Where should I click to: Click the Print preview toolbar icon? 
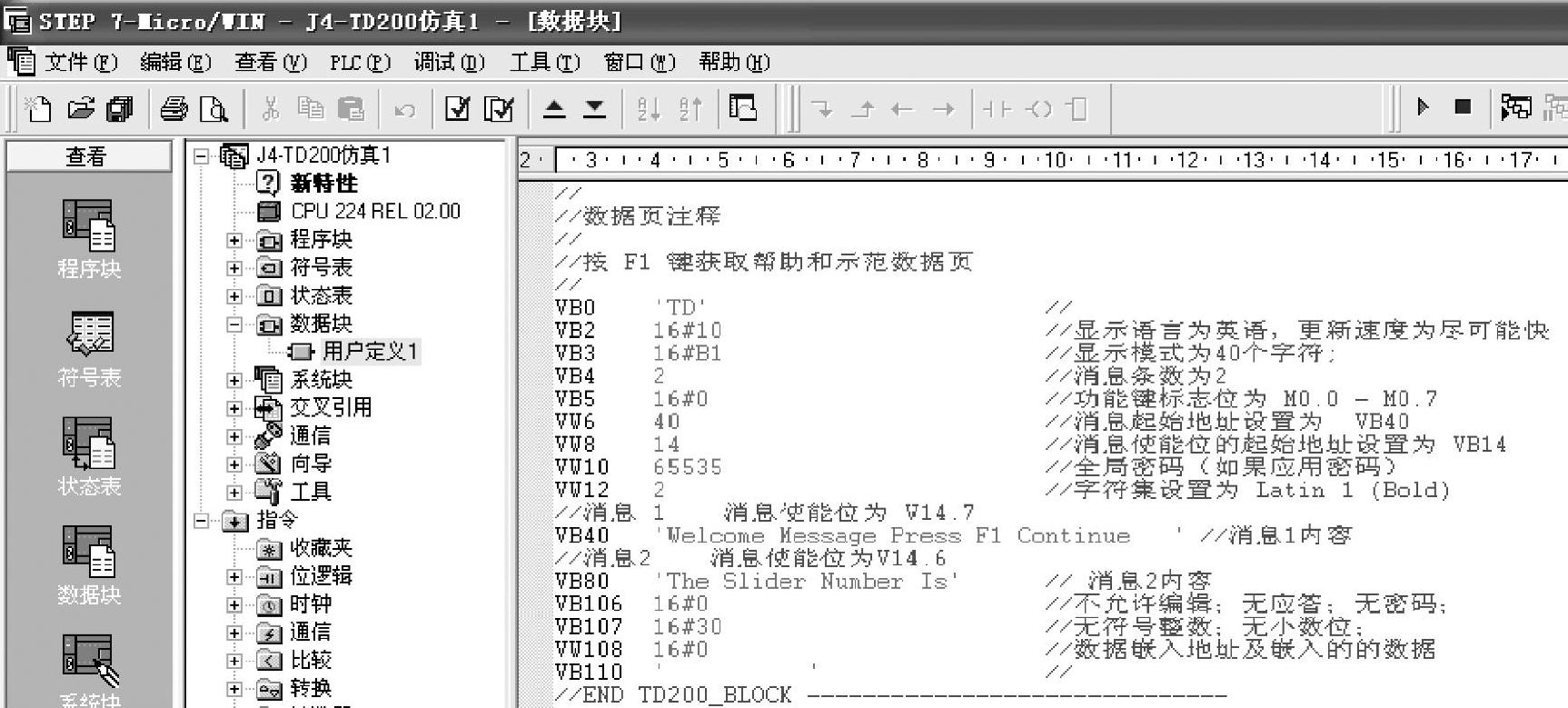(214, 109)
